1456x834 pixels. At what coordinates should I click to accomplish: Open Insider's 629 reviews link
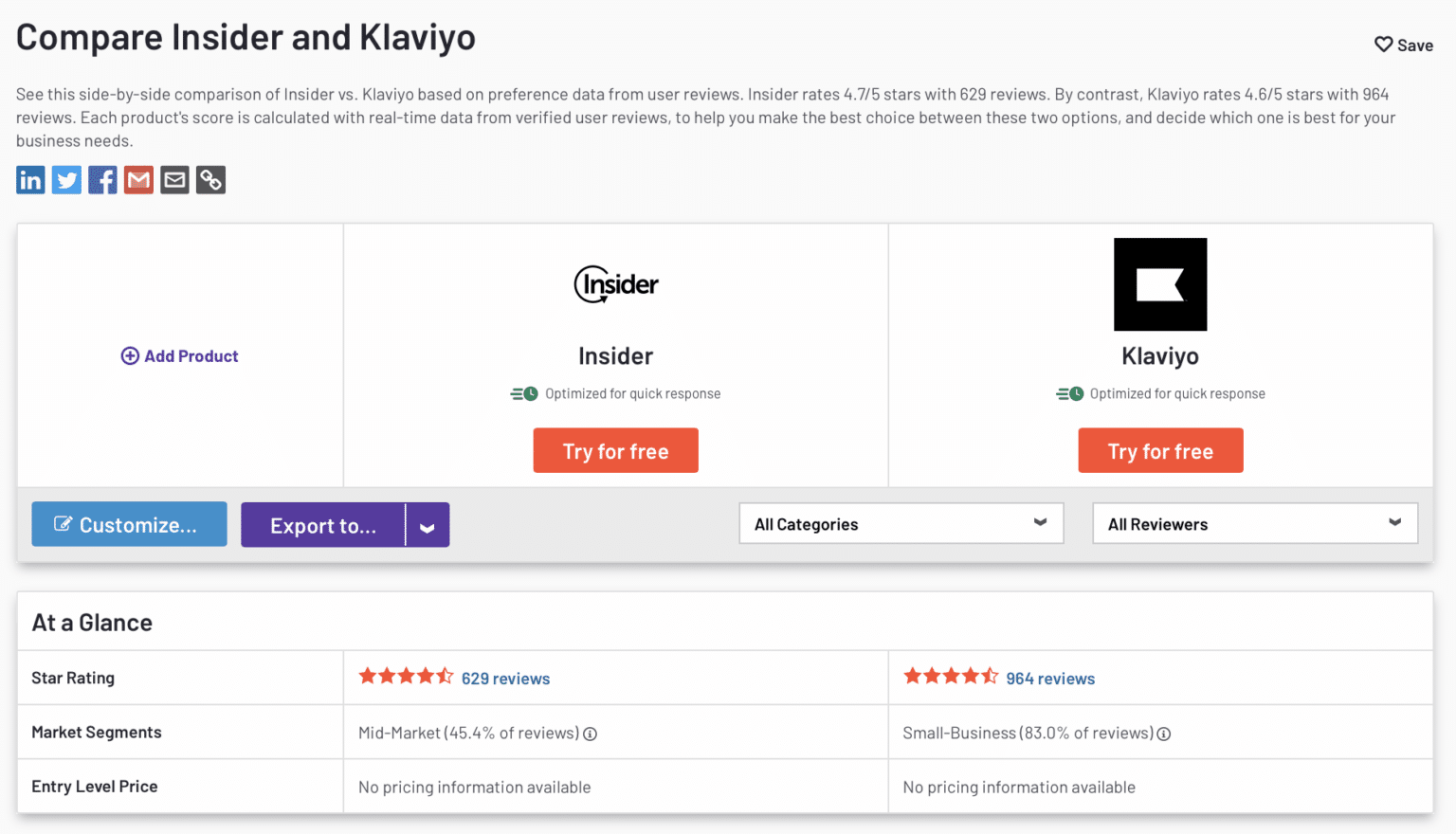[505, 679]
